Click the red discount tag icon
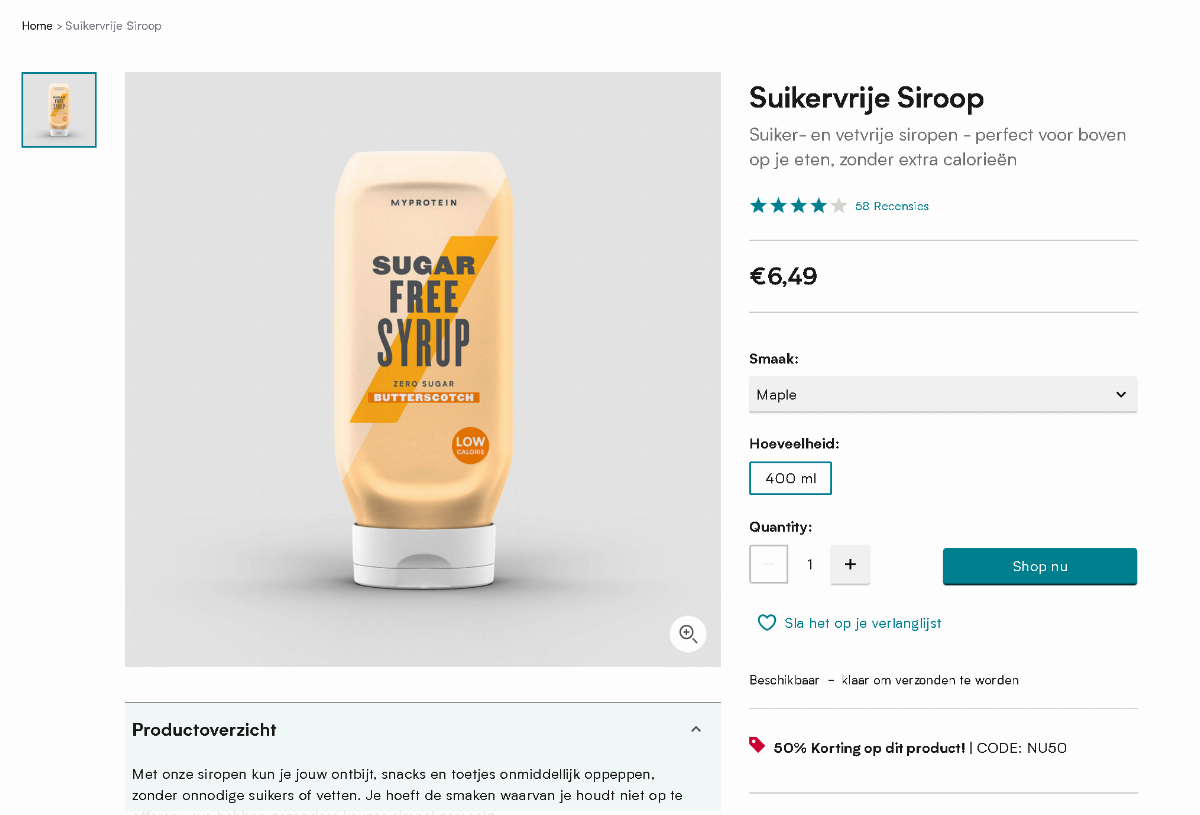 tap(757, 745)
